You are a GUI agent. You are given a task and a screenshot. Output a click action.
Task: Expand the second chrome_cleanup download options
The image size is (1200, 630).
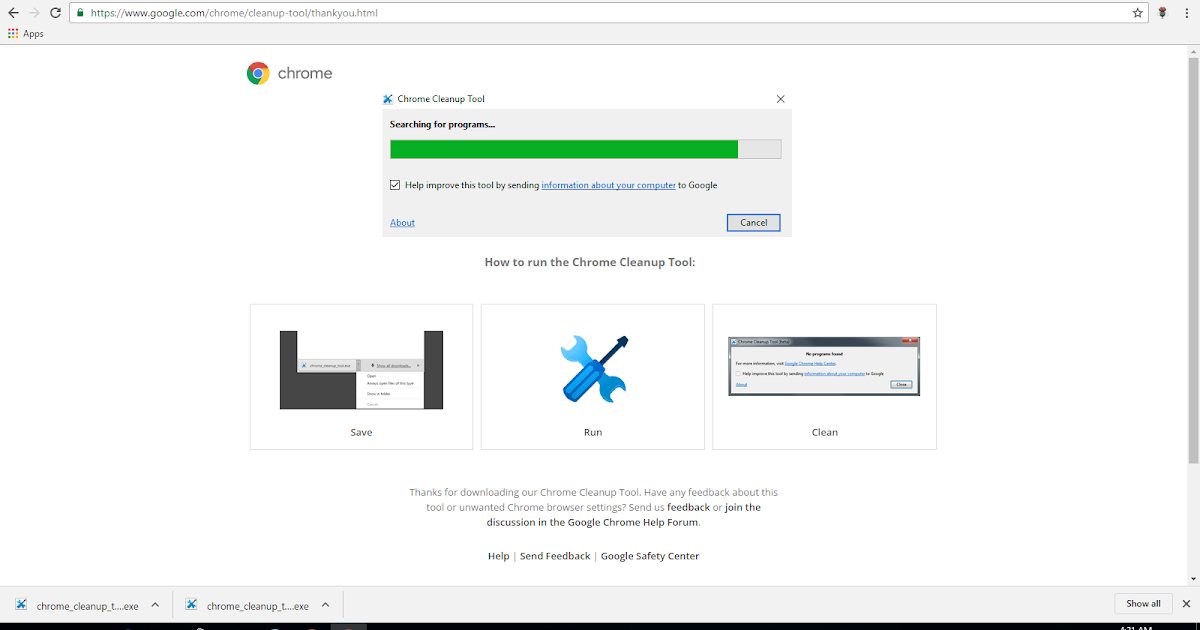(x=325, y=605)
